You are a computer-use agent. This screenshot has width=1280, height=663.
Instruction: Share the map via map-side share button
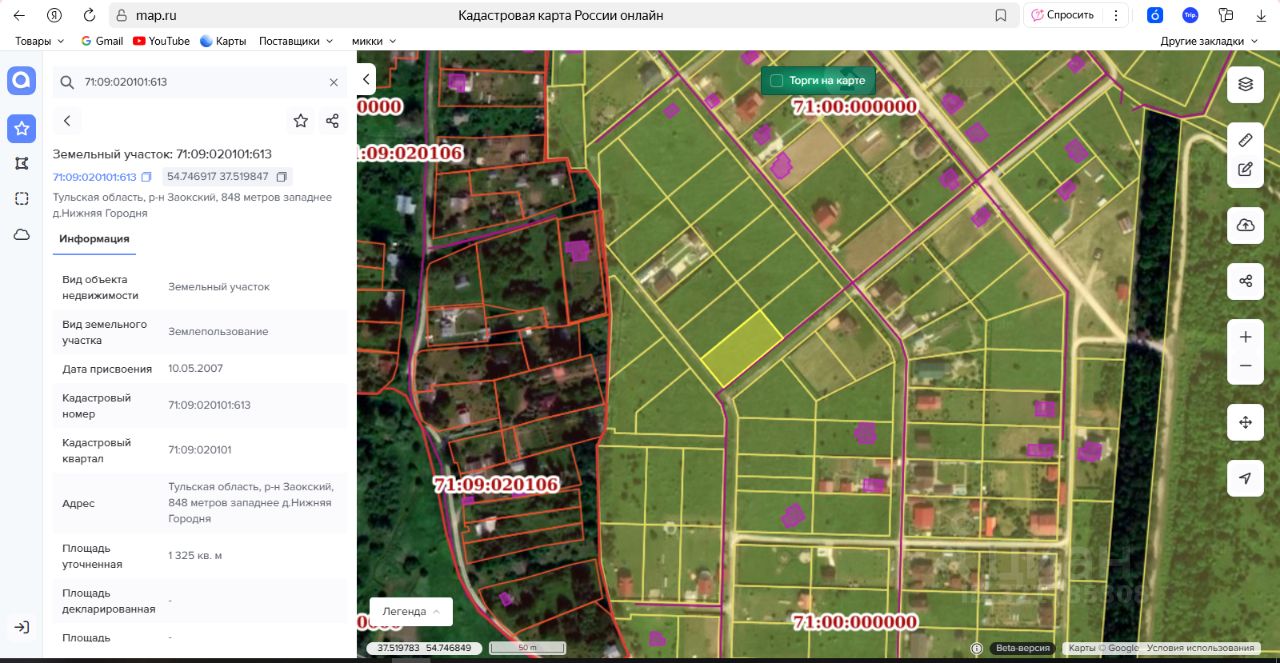(1245, 281)
